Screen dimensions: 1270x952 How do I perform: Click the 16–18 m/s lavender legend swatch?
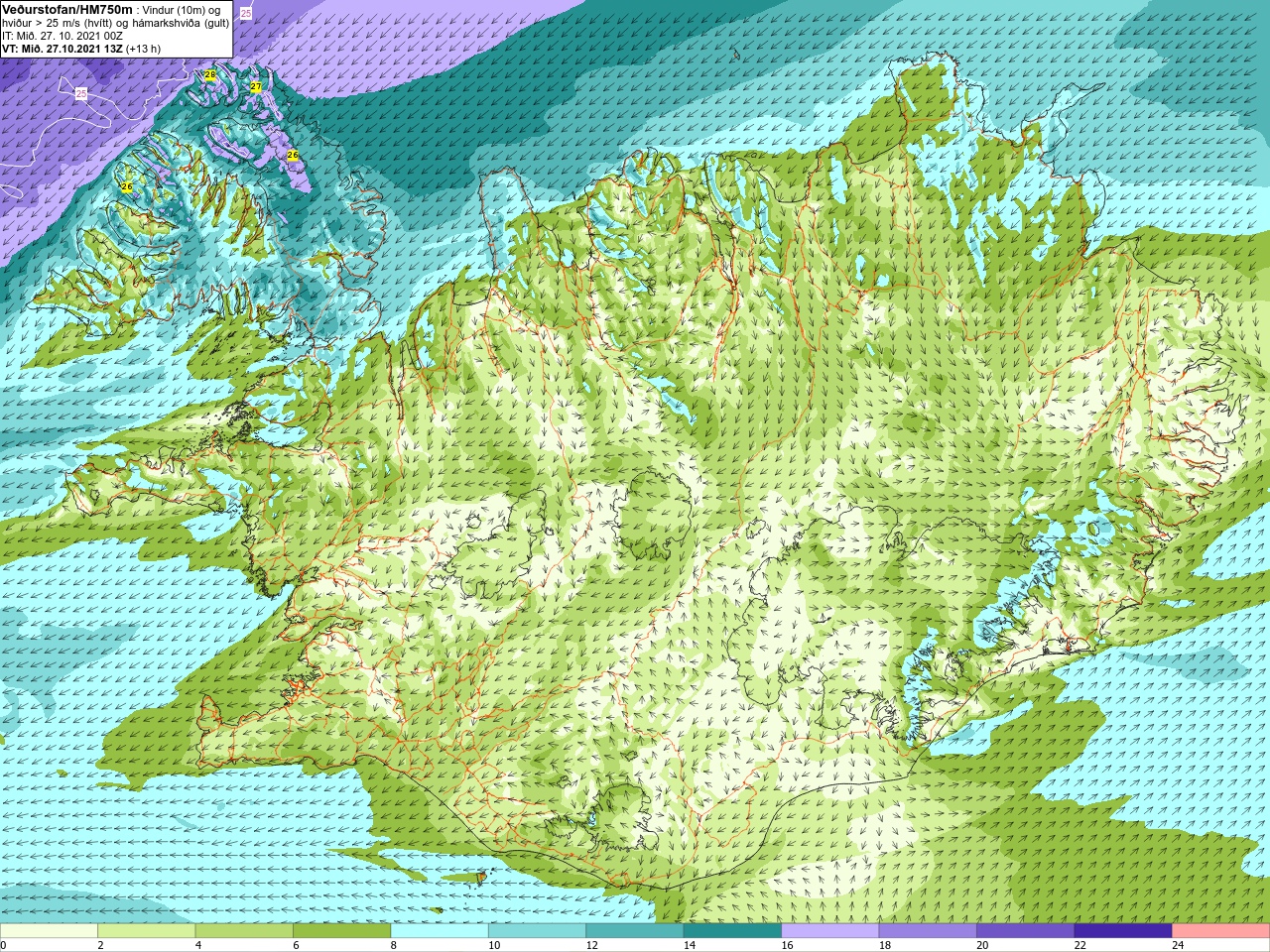[x=830, y=931]
